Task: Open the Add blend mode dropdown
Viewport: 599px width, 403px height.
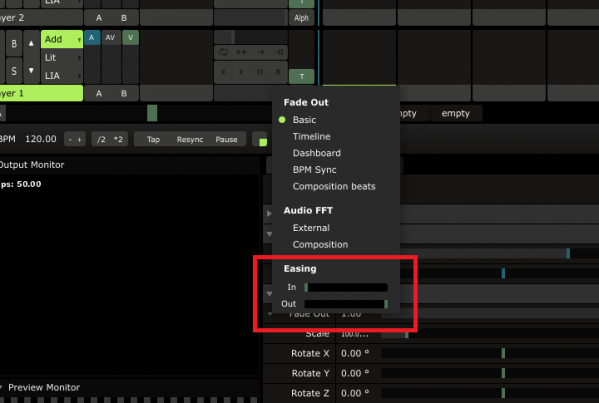Action: coord(62,39)
